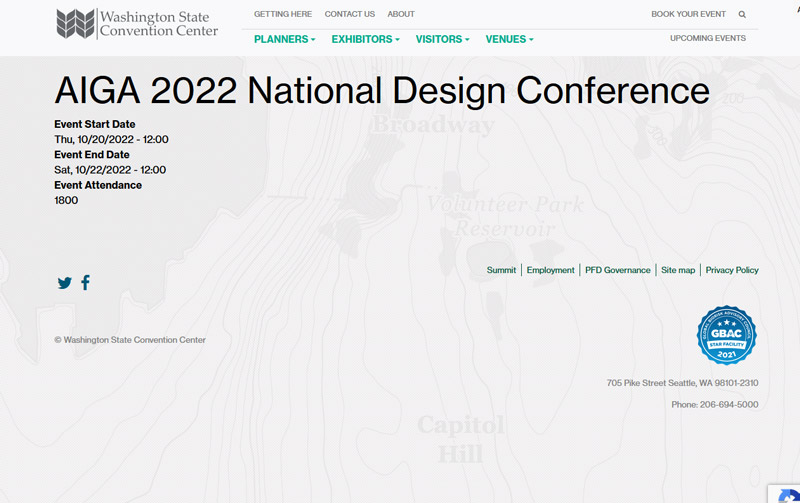The height and width of the screenshot is (503, 800).
Task: Click the Washington State Convention Center logo
Action: click(137, 23)
